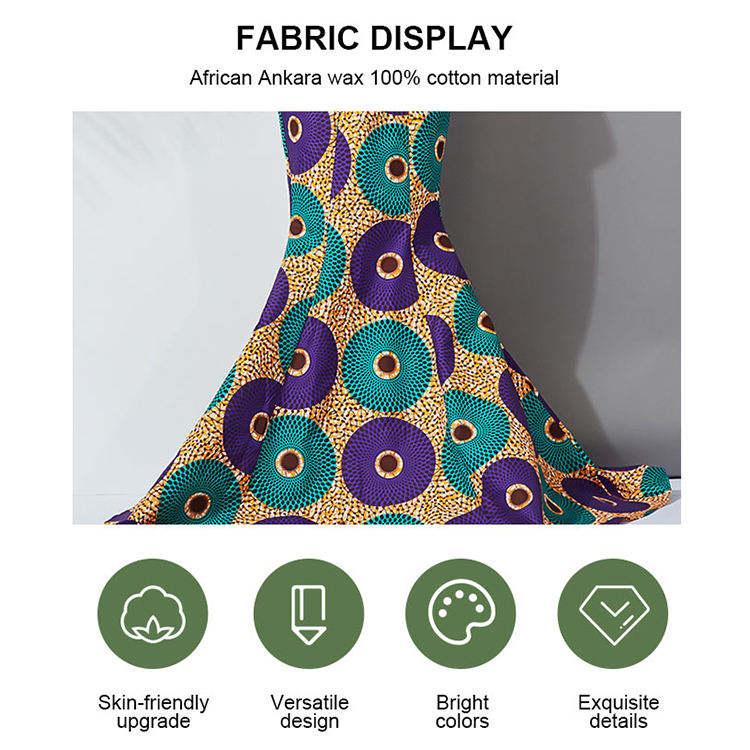
Task: Click the teal circle motif at fabric center
Action: (386, 365)
